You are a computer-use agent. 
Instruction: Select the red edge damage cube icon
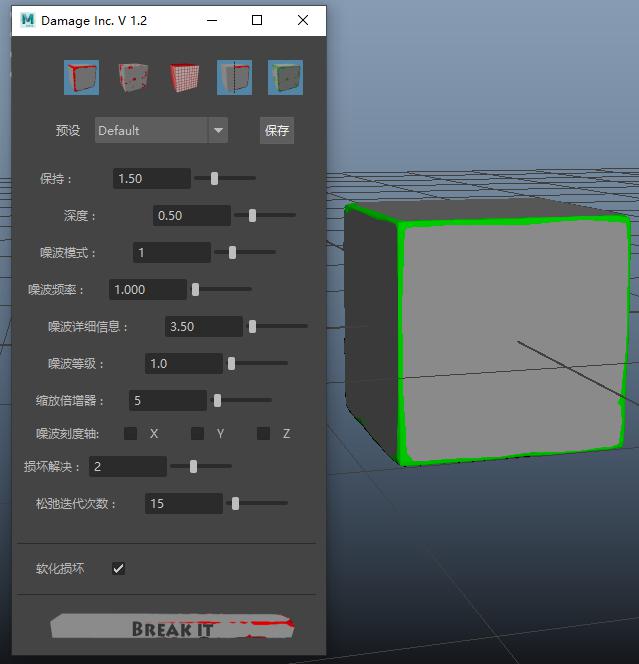point(81,77)
